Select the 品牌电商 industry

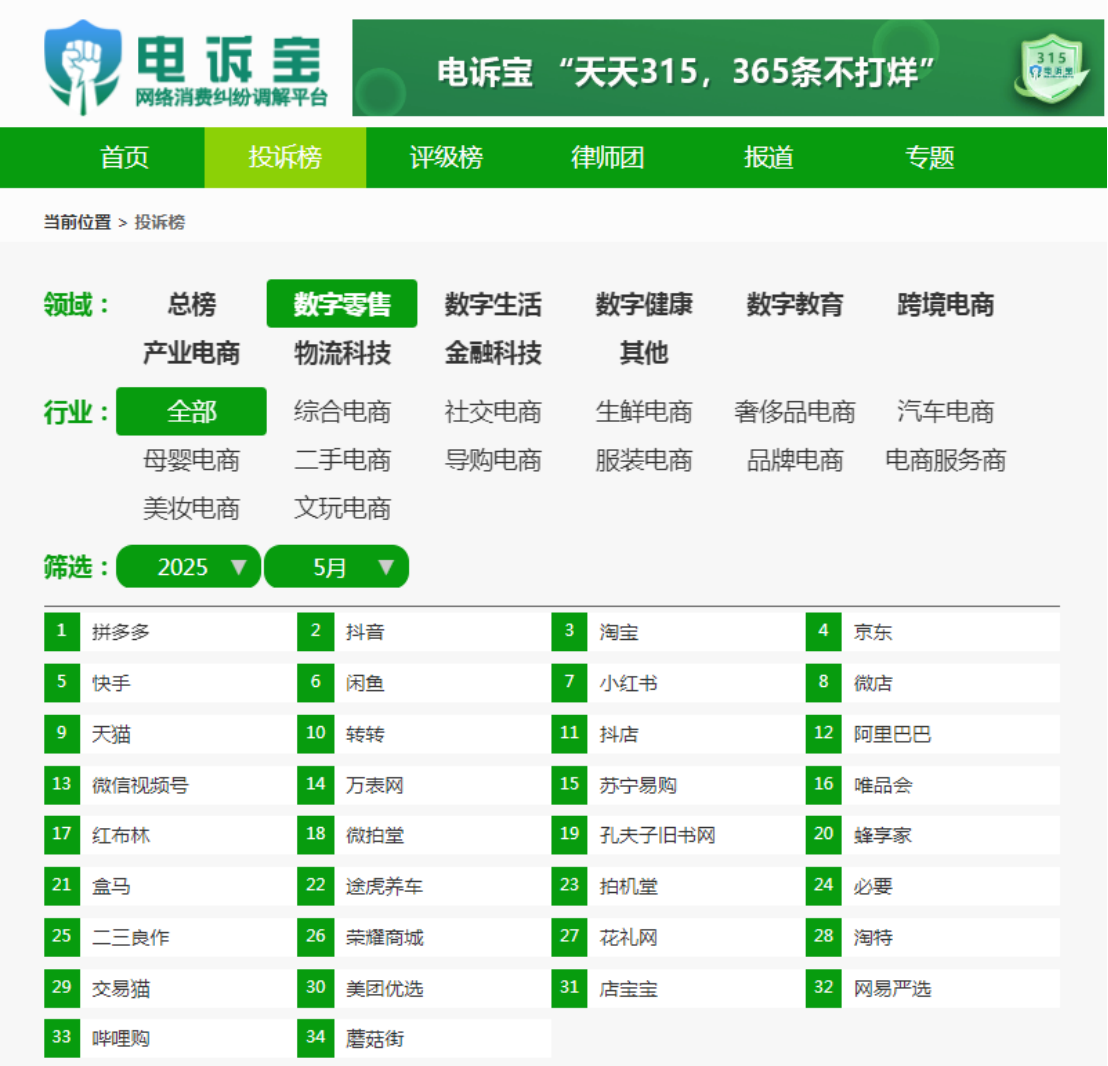795,460
